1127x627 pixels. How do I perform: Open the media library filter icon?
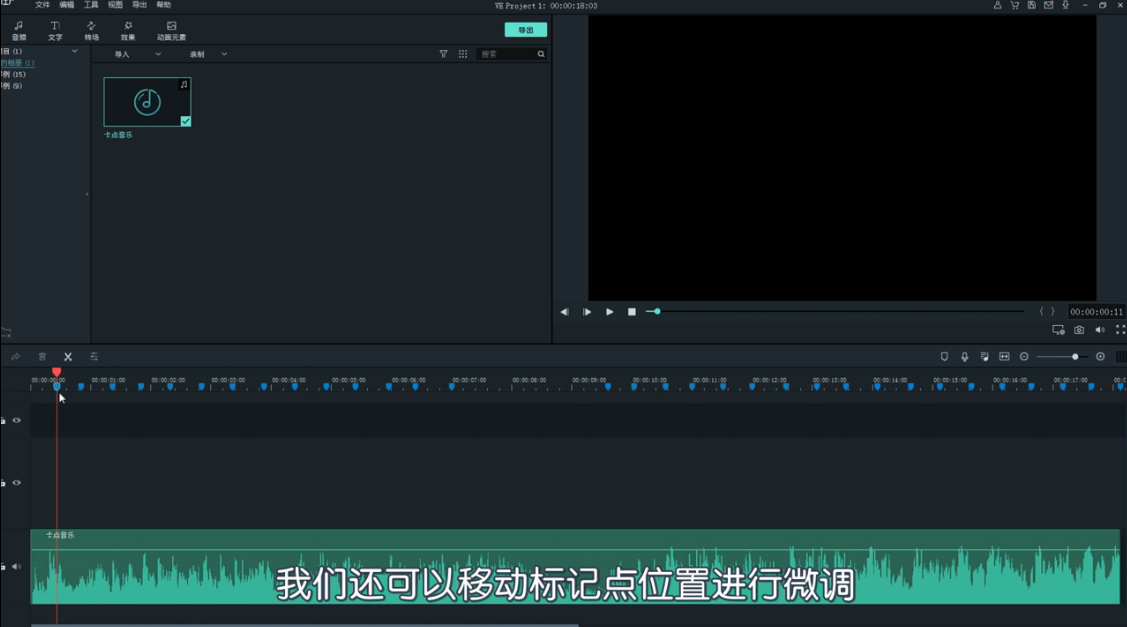(443, 53)
